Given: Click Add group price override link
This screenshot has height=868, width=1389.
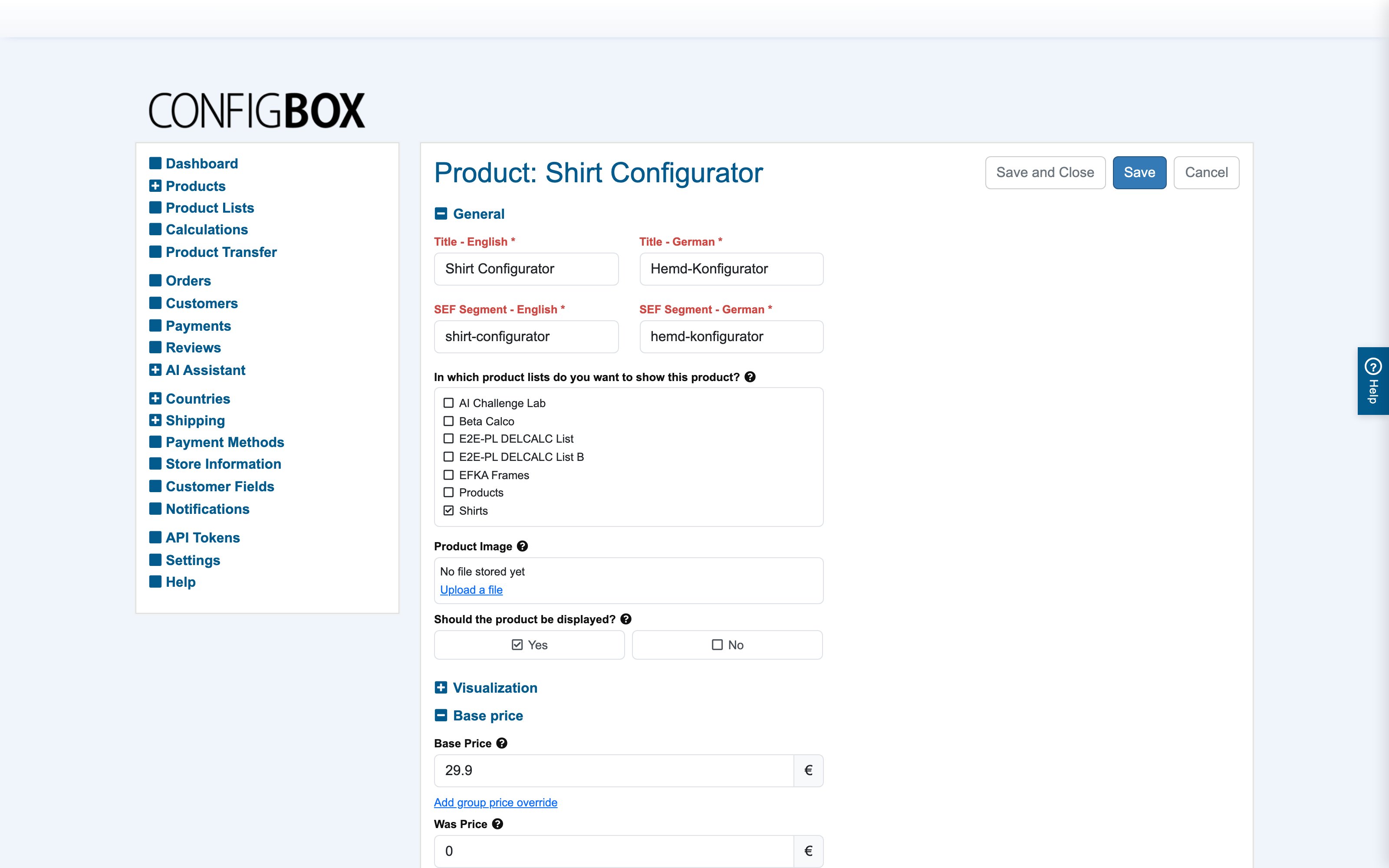Looking at the screenshot, I should tap(495, 802).
